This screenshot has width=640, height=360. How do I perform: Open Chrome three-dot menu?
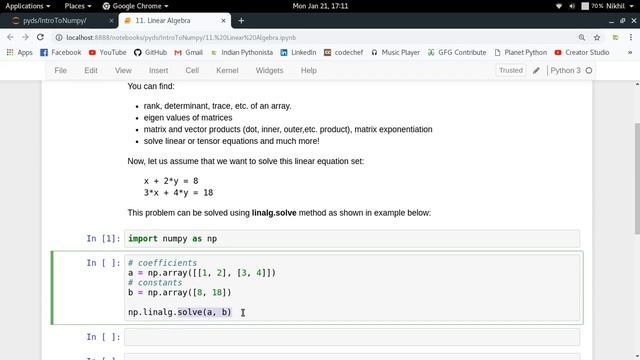631,38
